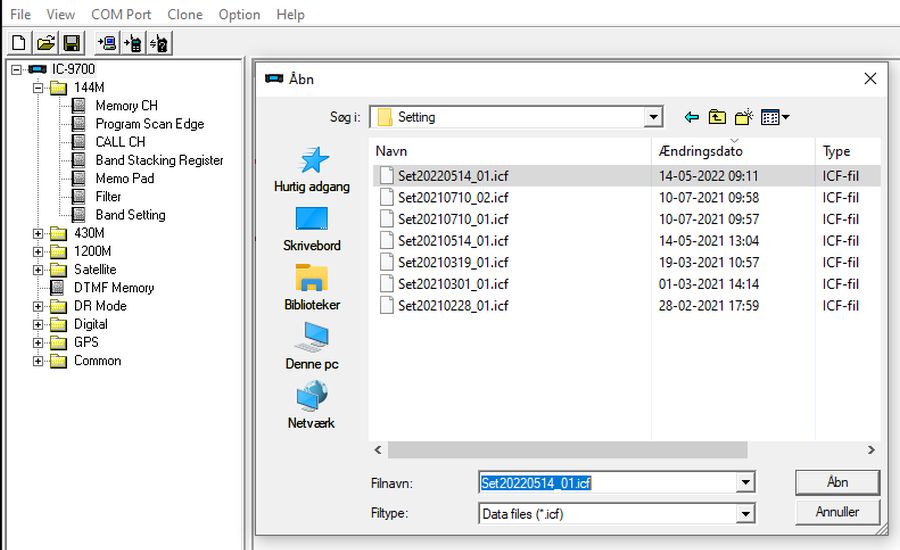Select the Skrivebord shortcut
Screen dimensions: 900x550
pos(312,229)
